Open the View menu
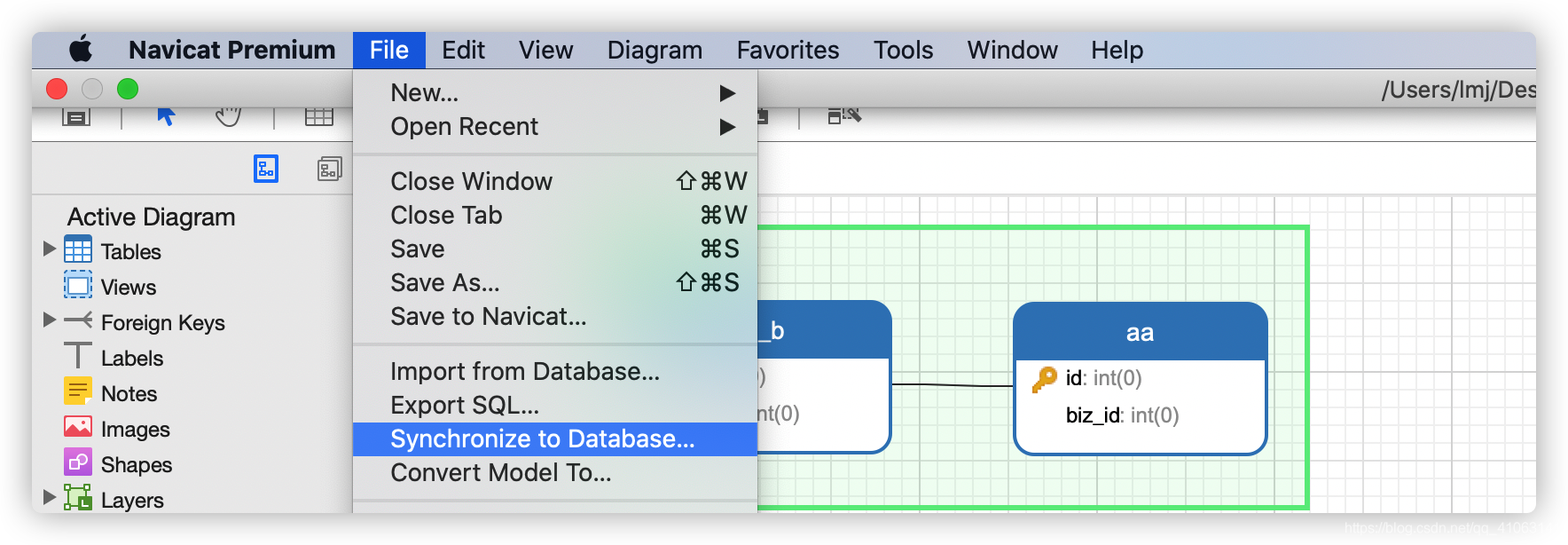Viewport: 1568px width, 545px height. coord(546,50)
